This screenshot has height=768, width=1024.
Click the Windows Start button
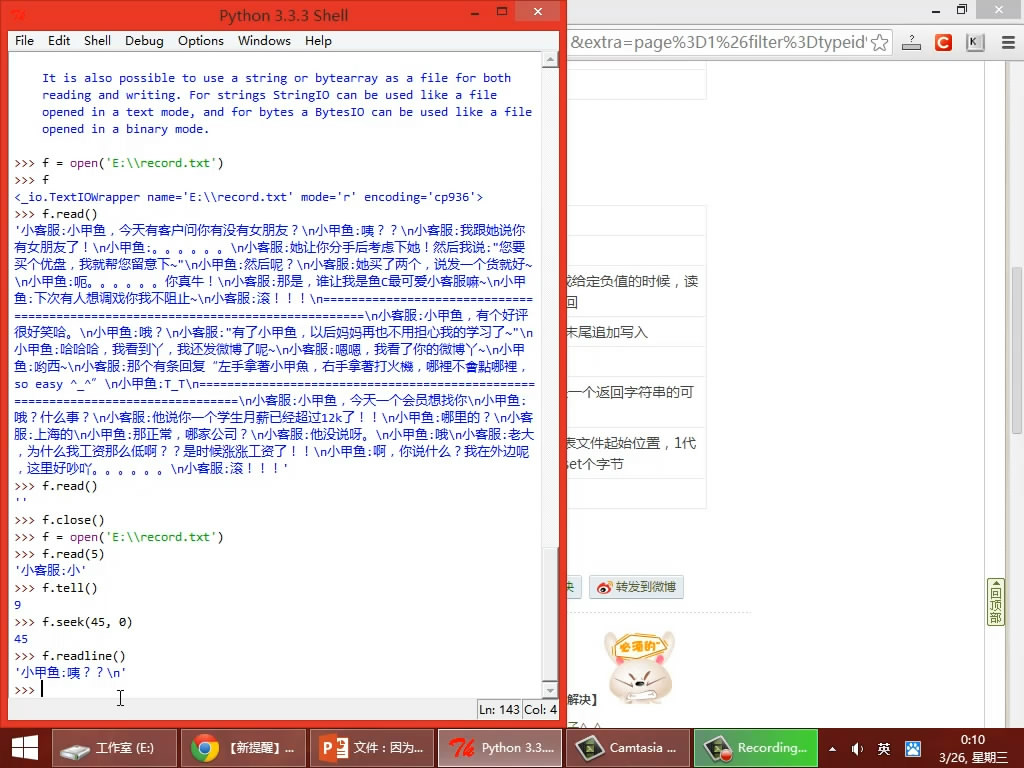24,747
